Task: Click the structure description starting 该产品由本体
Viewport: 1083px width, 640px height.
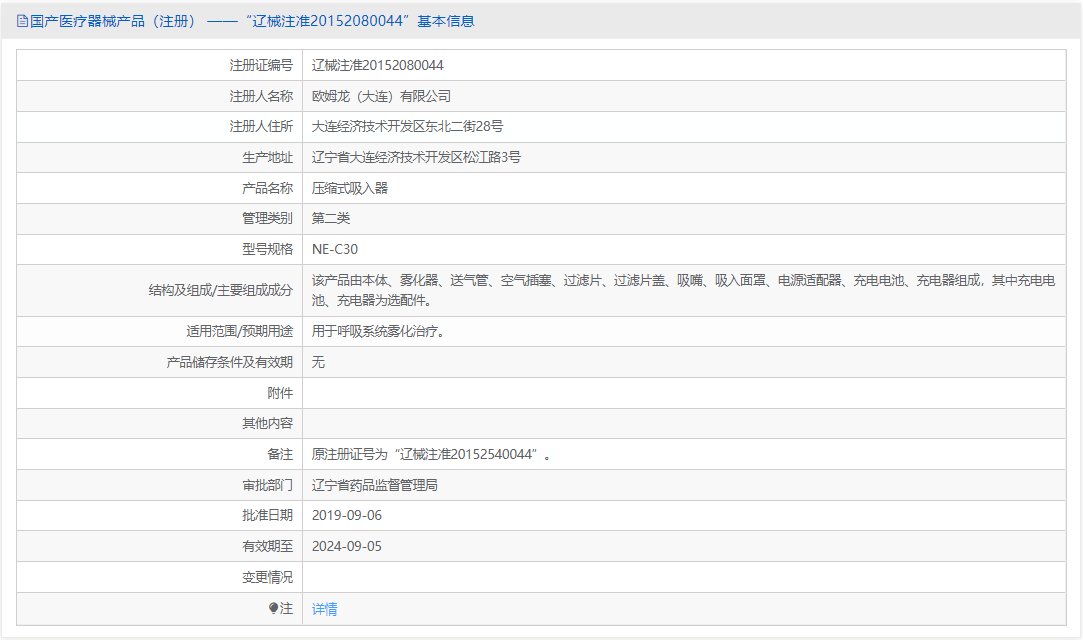Action: (684, 290)
